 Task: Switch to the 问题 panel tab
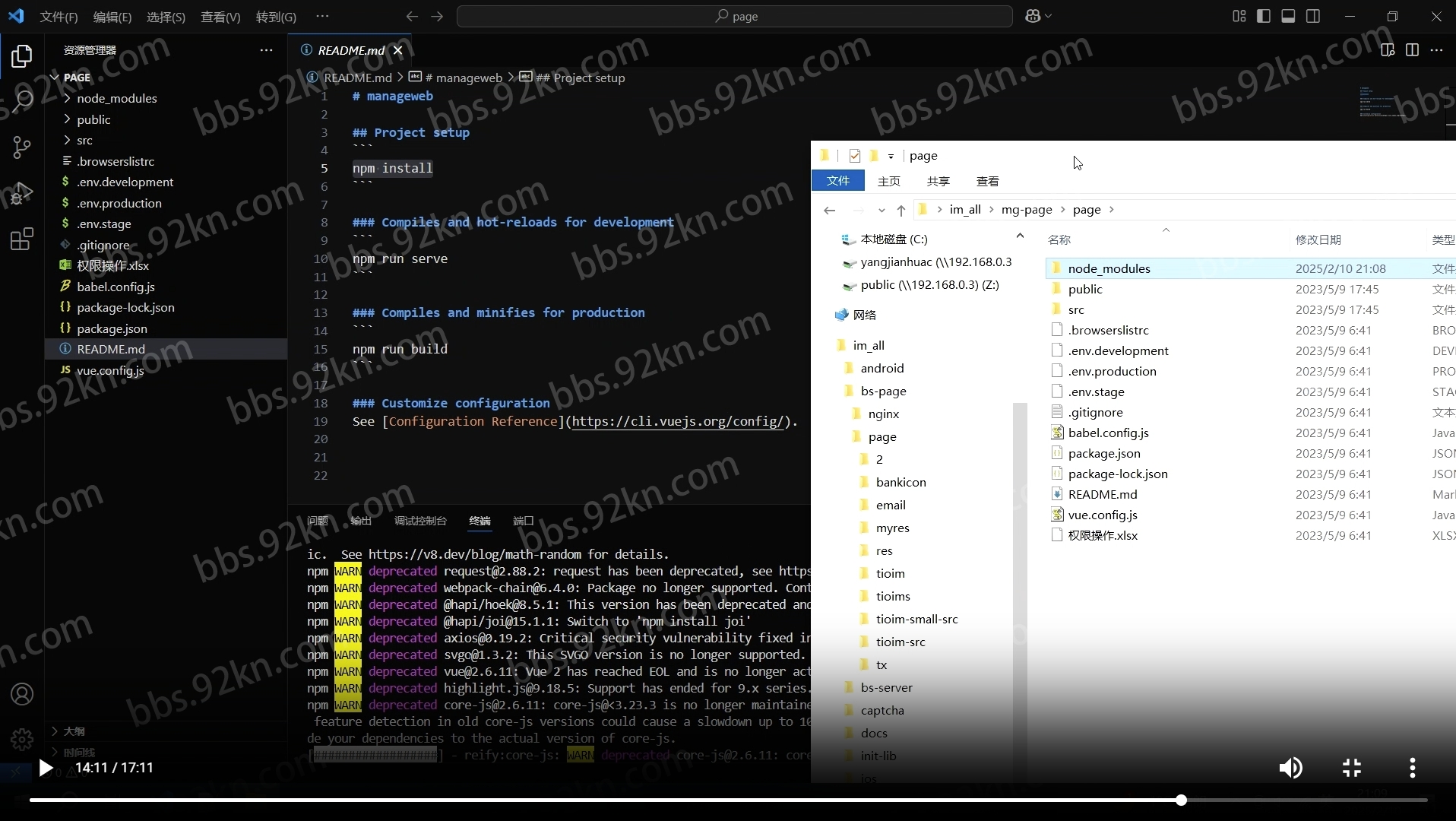[x=317, y=521]
